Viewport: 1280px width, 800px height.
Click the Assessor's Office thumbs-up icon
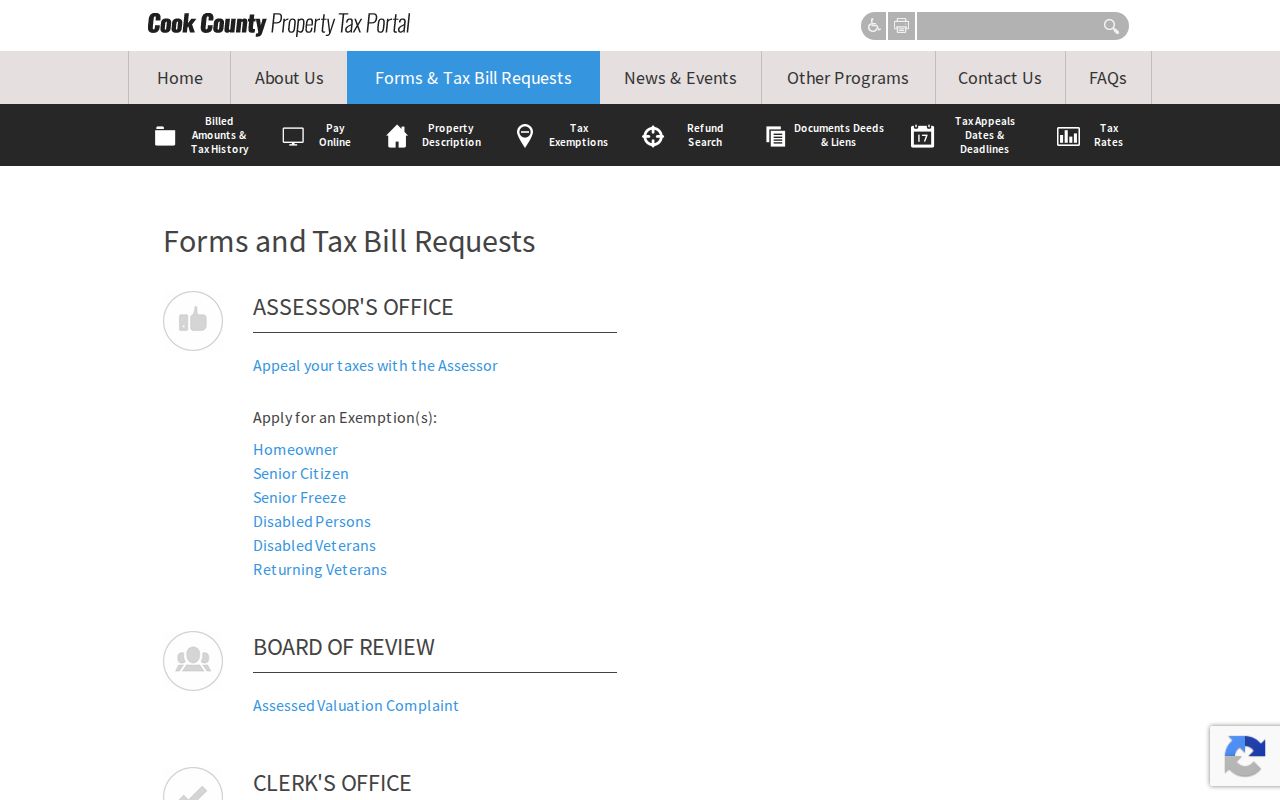coord(193,321)
